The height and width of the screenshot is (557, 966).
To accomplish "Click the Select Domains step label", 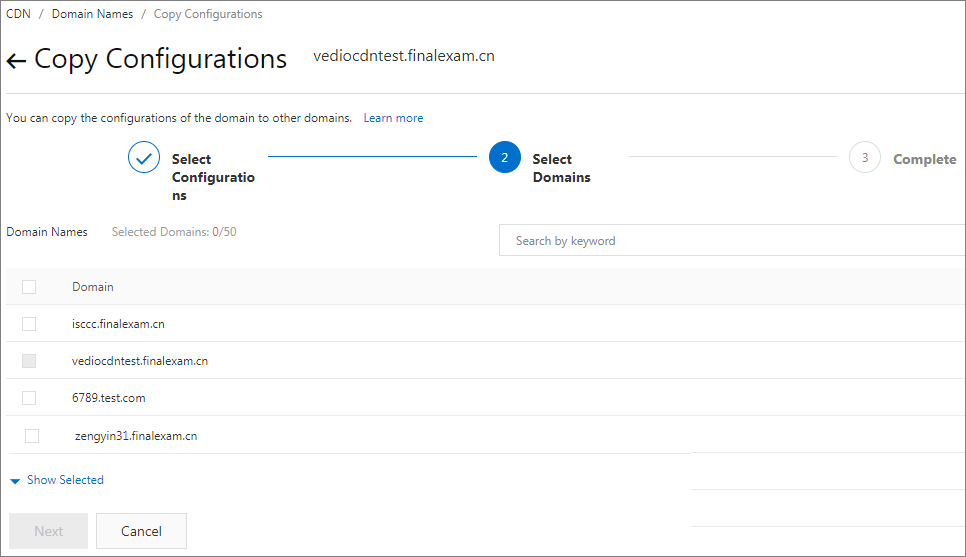I will coord(561,168).
